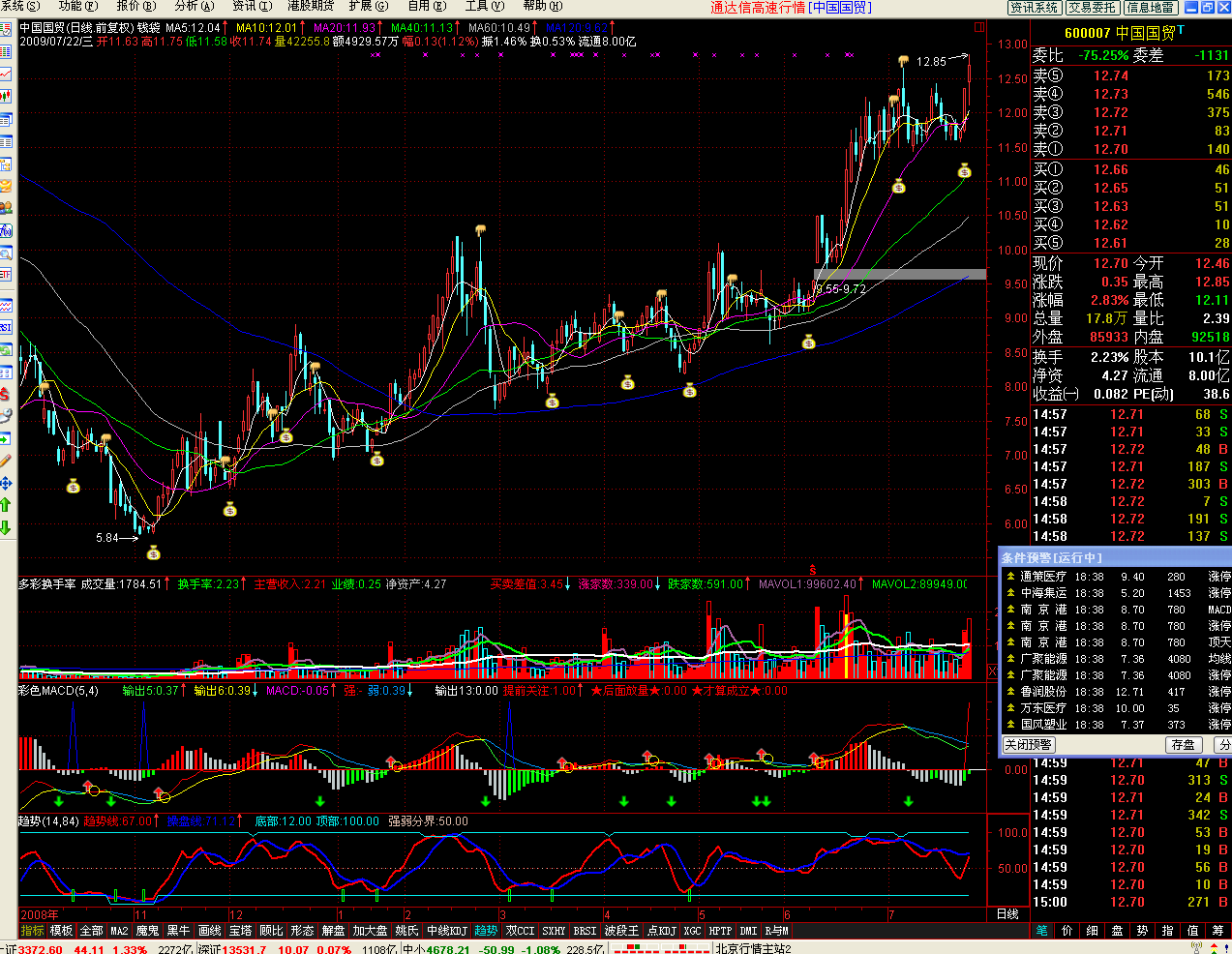Click the cascading windows sidebar icon
The image size is (1232, 954).
8,118
